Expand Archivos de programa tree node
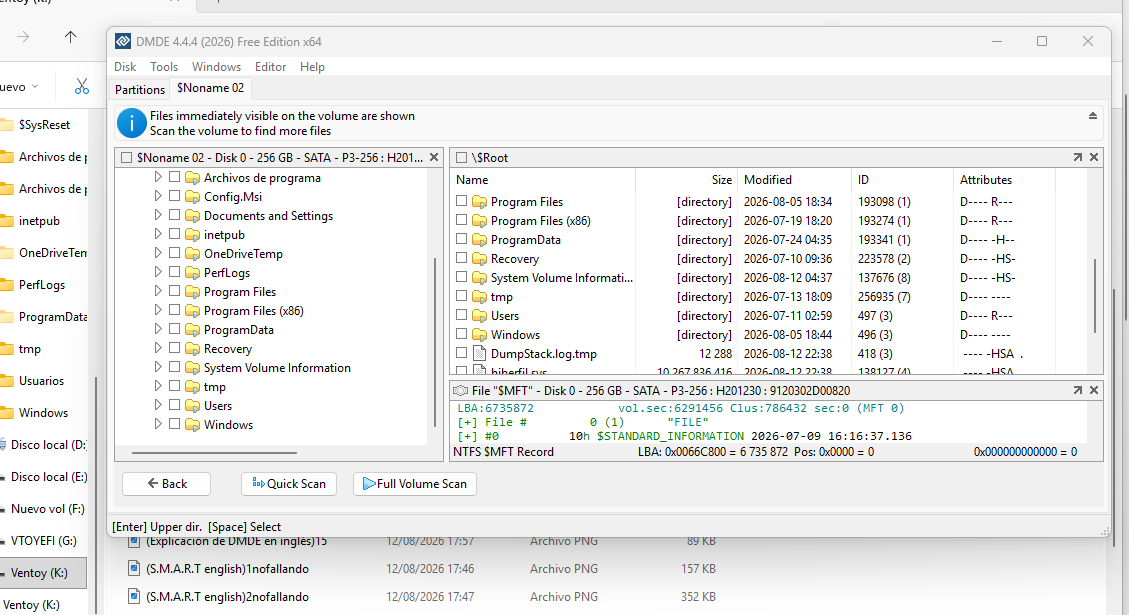The height and width of the screenshot is (615, 1129). click(x=158, y=177)
